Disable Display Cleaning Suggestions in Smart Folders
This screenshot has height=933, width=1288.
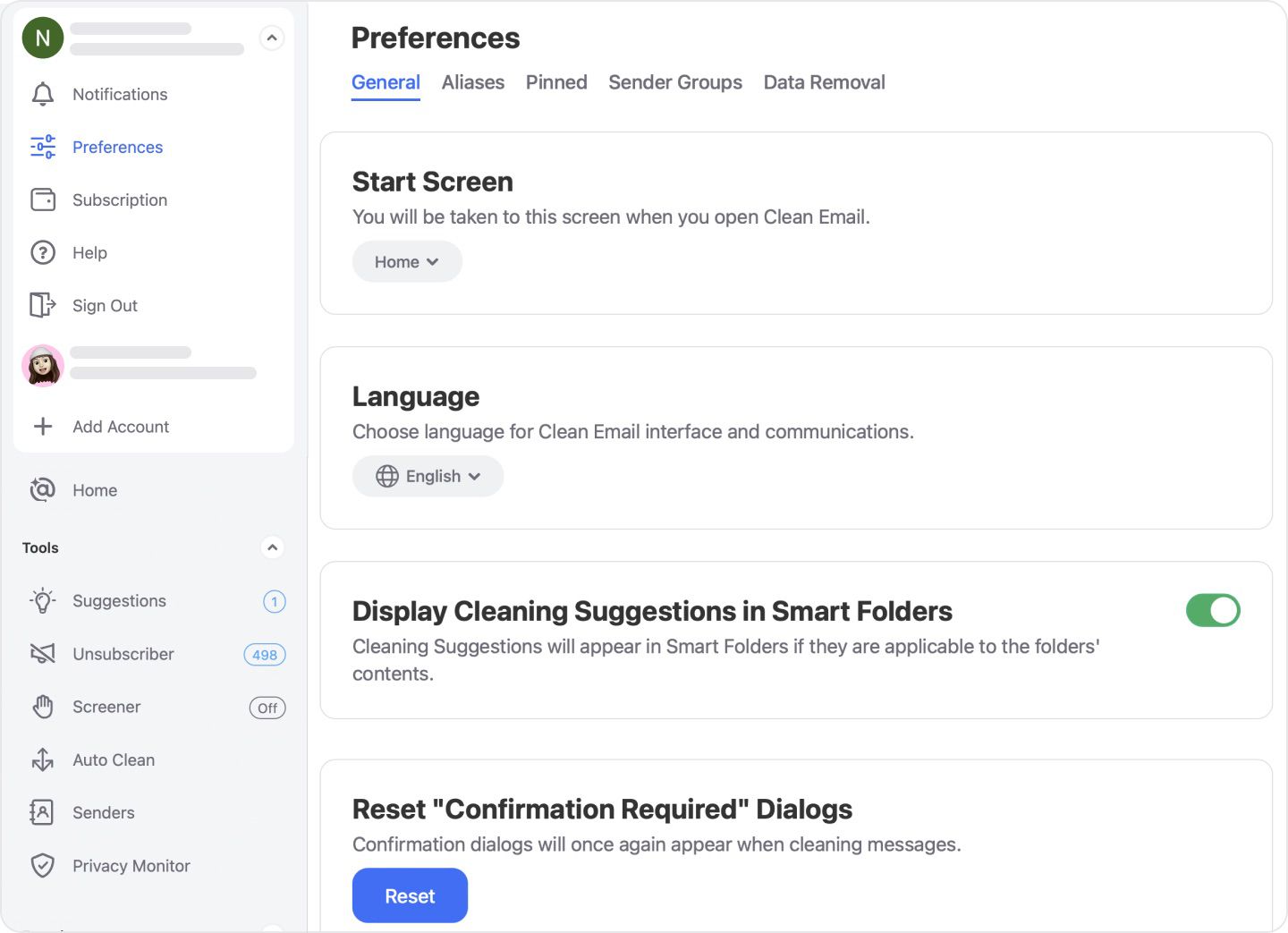[1213, 610]
